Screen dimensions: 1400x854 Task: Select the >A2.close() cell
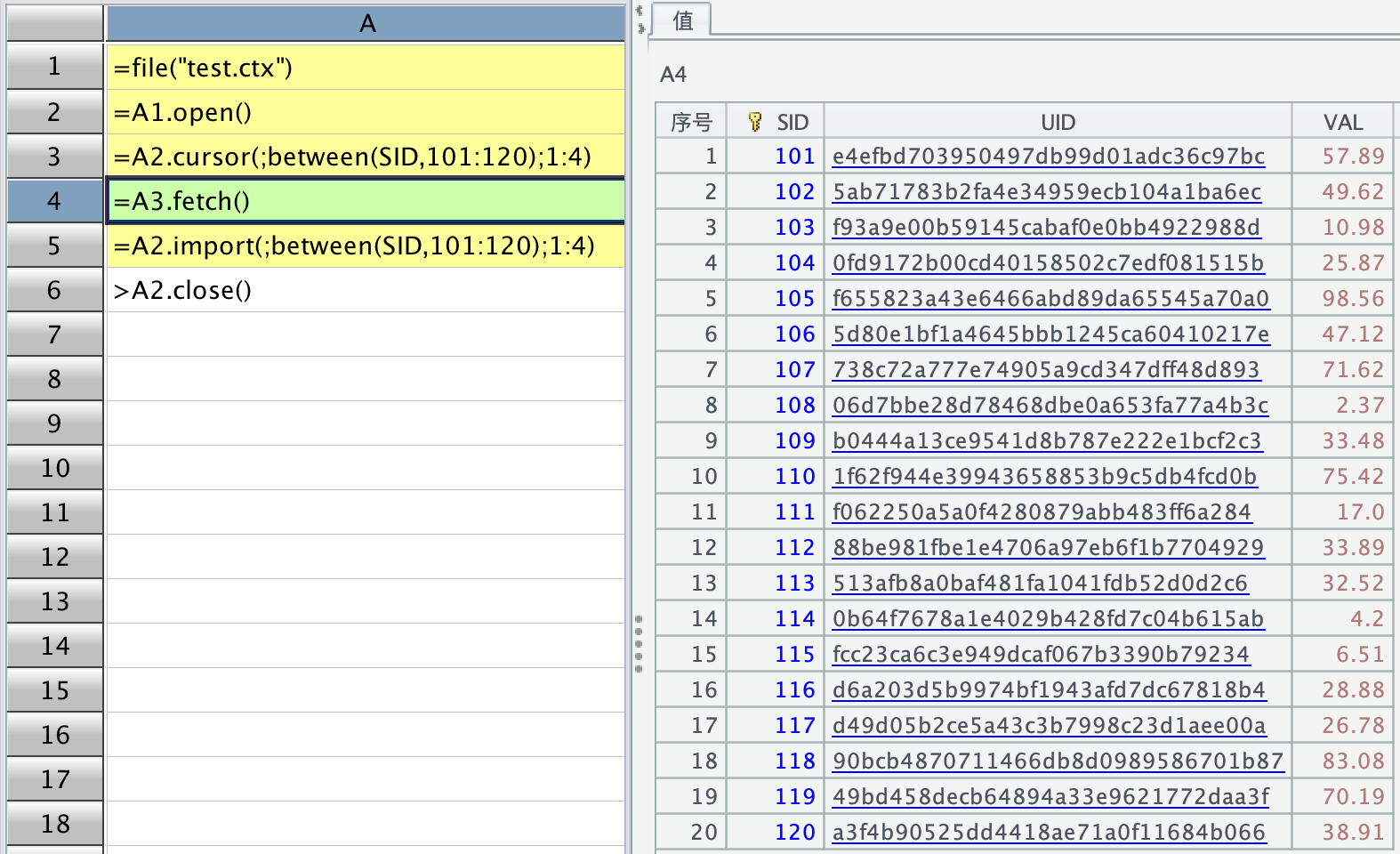tap(365, 290)
